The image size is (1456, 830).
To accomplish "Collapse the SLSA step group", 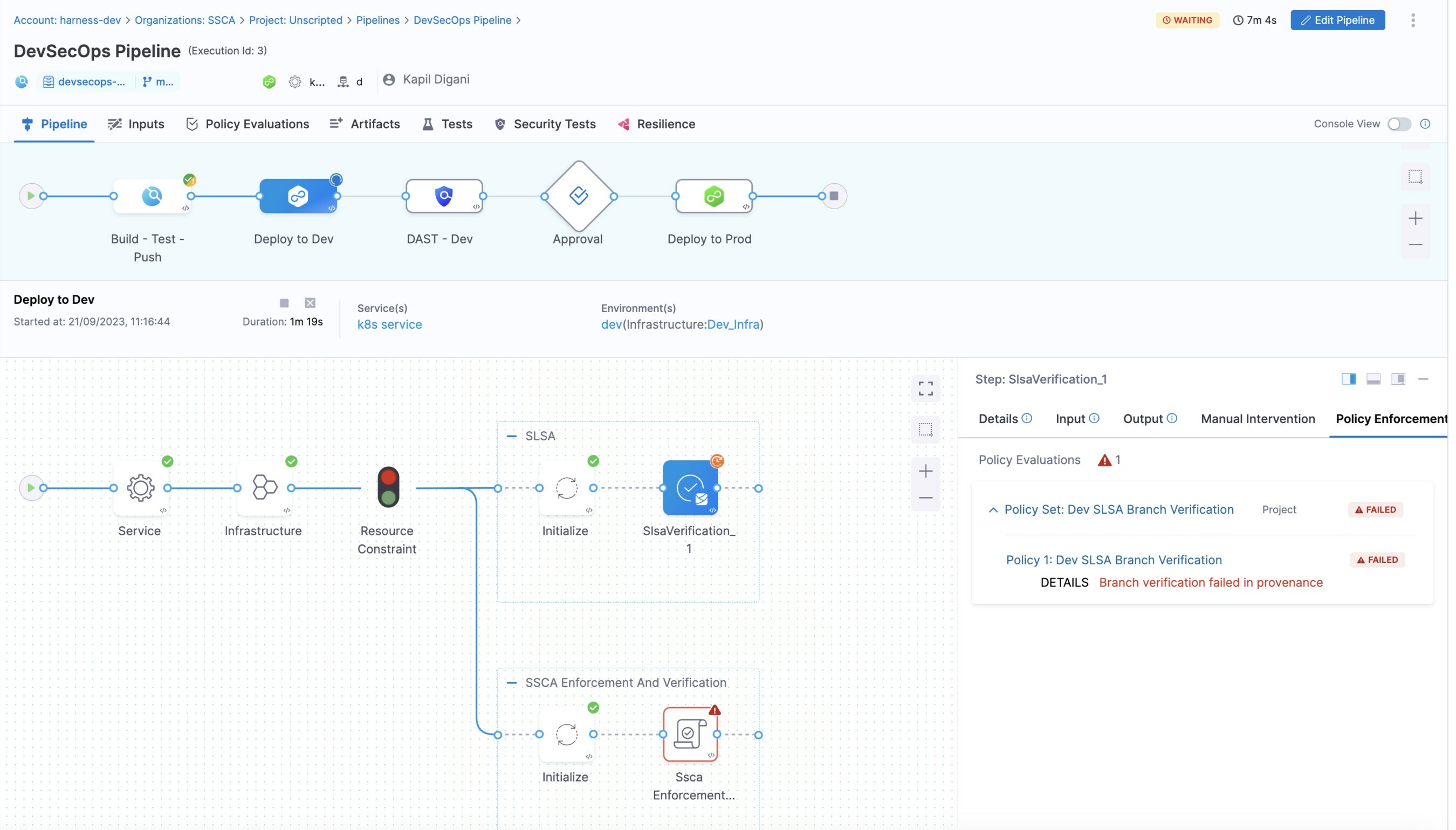I will coord(512,436).
